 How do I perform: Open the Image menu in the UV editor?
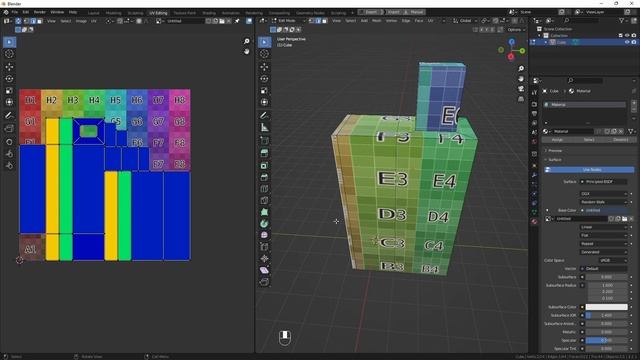(x=81, y=21)
